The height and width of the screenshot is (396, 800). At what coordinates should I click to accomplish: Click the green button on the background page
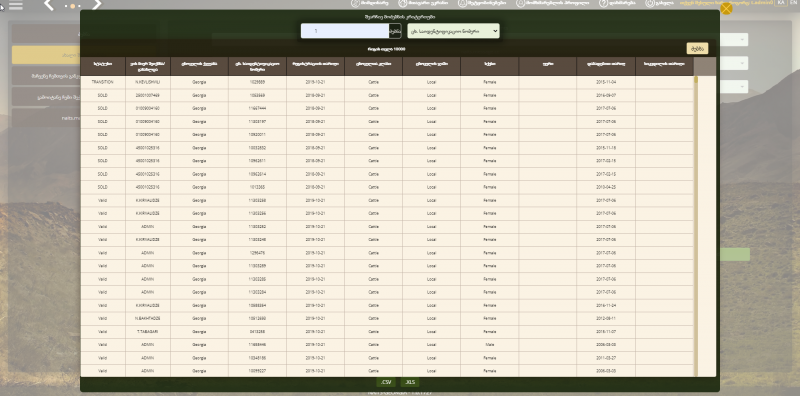pos(735,255)
